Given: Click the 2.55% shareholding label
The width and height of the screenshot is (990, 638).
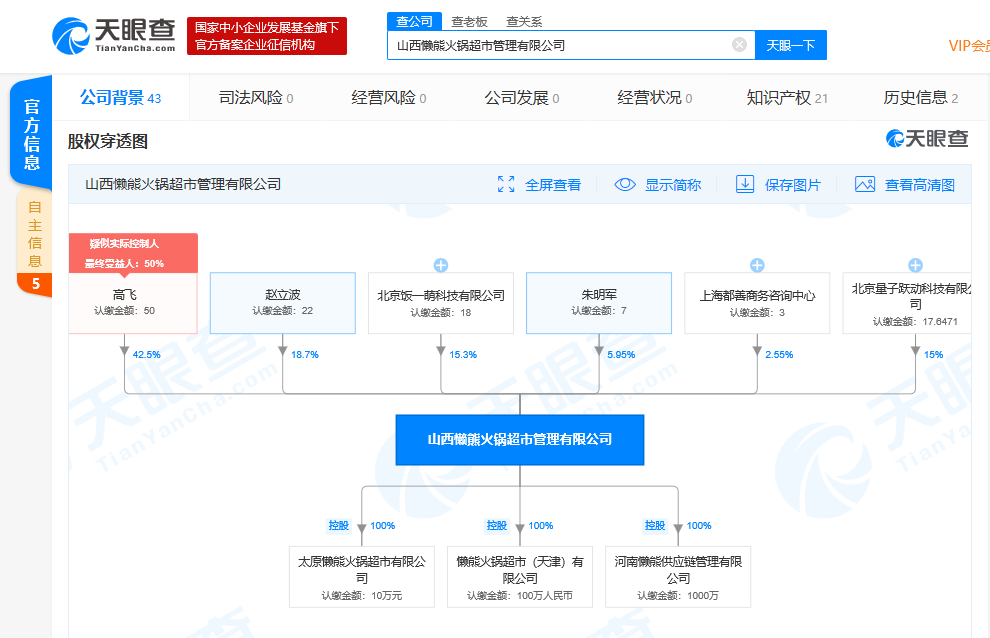Looking at the screenshot, I should point(779,355).
